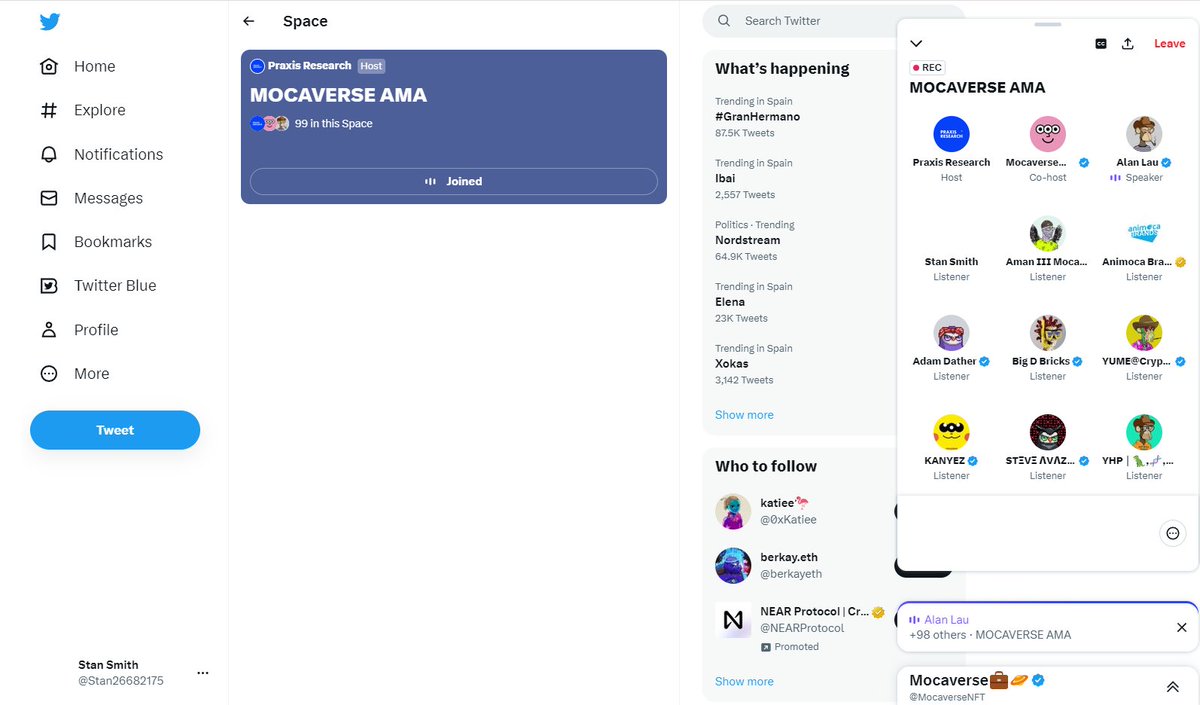Image resolution: width=1200 pixels, height=705 pixels.
Task: Click the @MocaverseNFT handle
Action: 947,696
